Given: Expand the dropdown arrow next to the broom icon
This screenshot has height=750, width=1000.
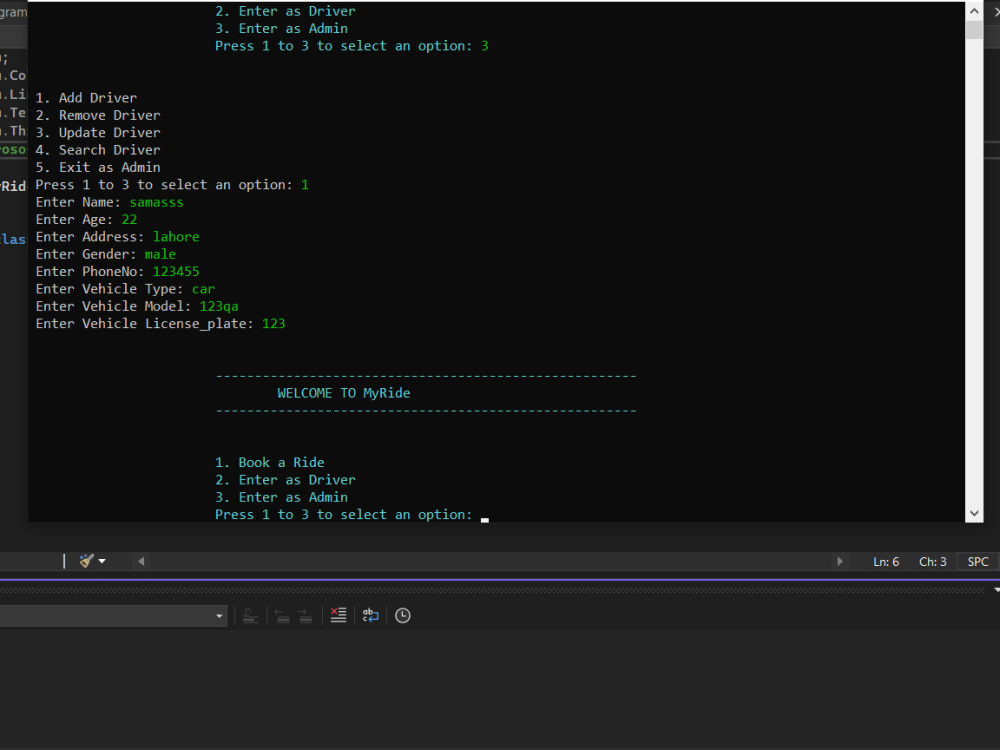Looking at the screenshot, I should pyautogui.click(x=103, y=560).
